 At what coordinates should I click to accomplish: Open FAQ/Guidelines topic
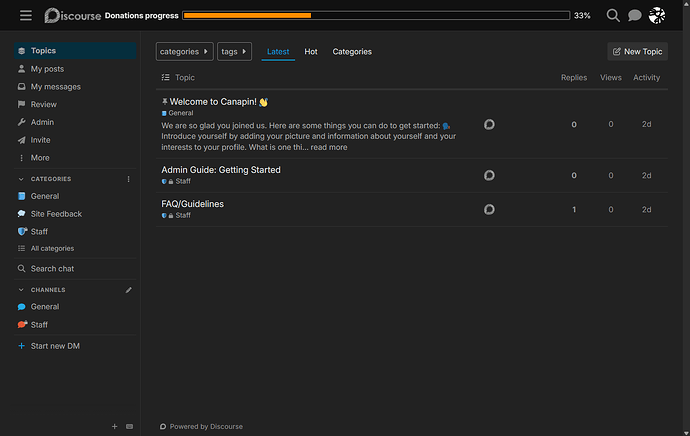pyautogui.click(x=192, y=204)
